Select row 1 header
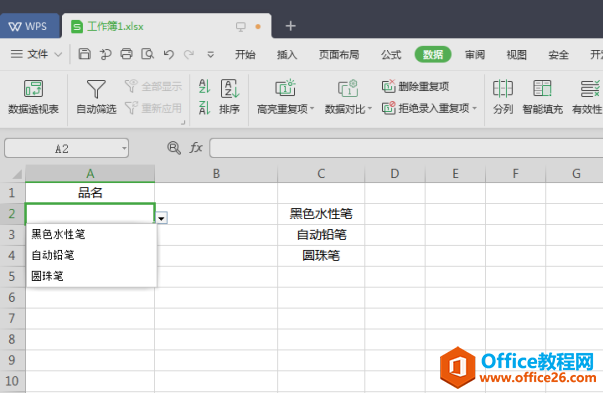Screen dimensions: 603x395 point(12,193)
